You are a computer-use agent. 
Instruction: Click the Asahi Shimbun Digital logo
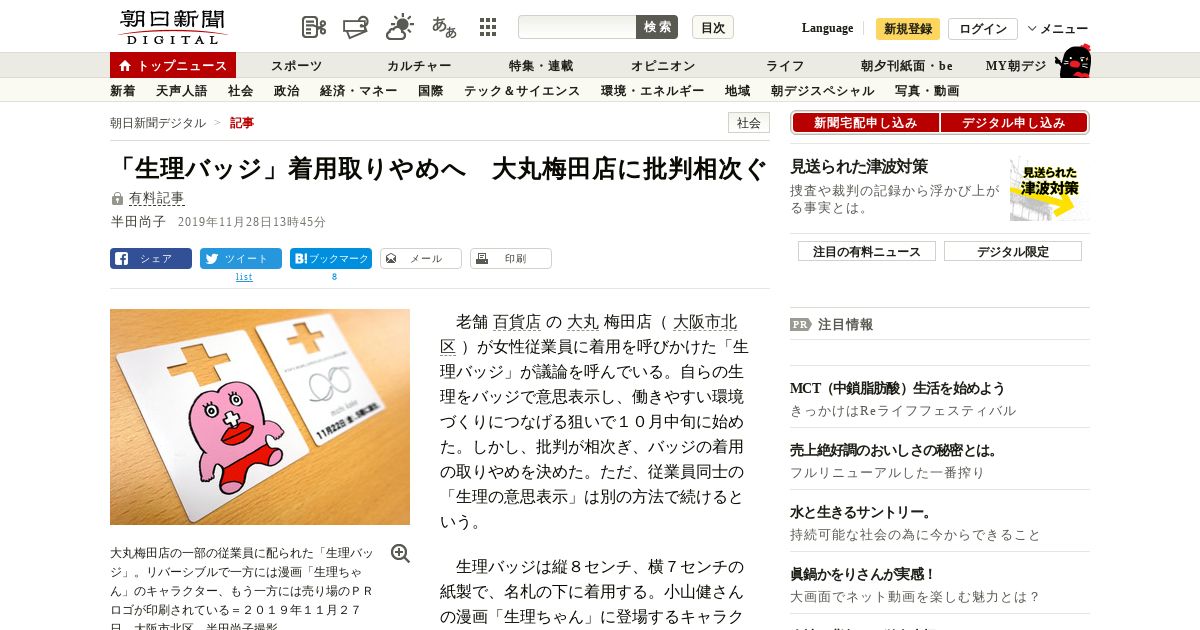point(172,27)
